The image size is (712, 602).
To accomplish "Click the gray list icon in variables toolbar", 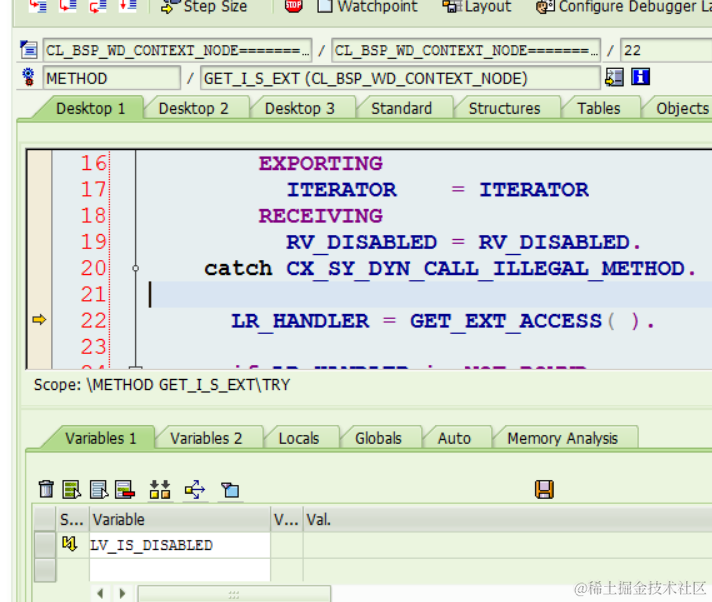I will tap(99, 489).
